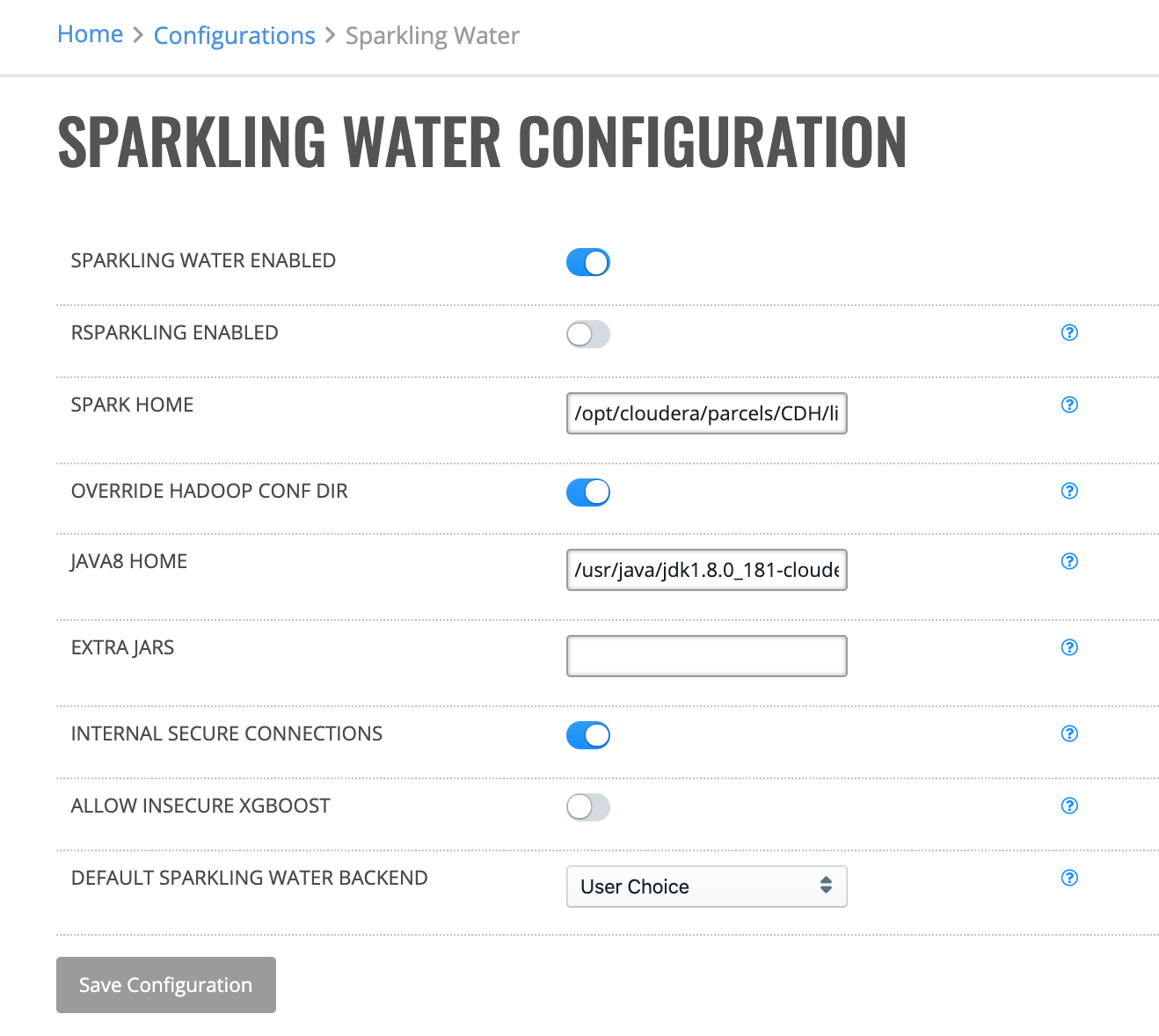
Task: Enable Allow Insecure XGBoost switch
Action: click(x=588, y=807)
